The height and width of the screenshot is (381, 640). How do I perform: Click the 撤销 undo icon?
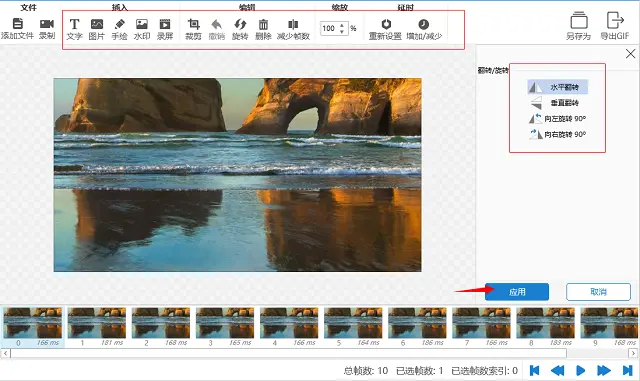[x=217, y=24]
